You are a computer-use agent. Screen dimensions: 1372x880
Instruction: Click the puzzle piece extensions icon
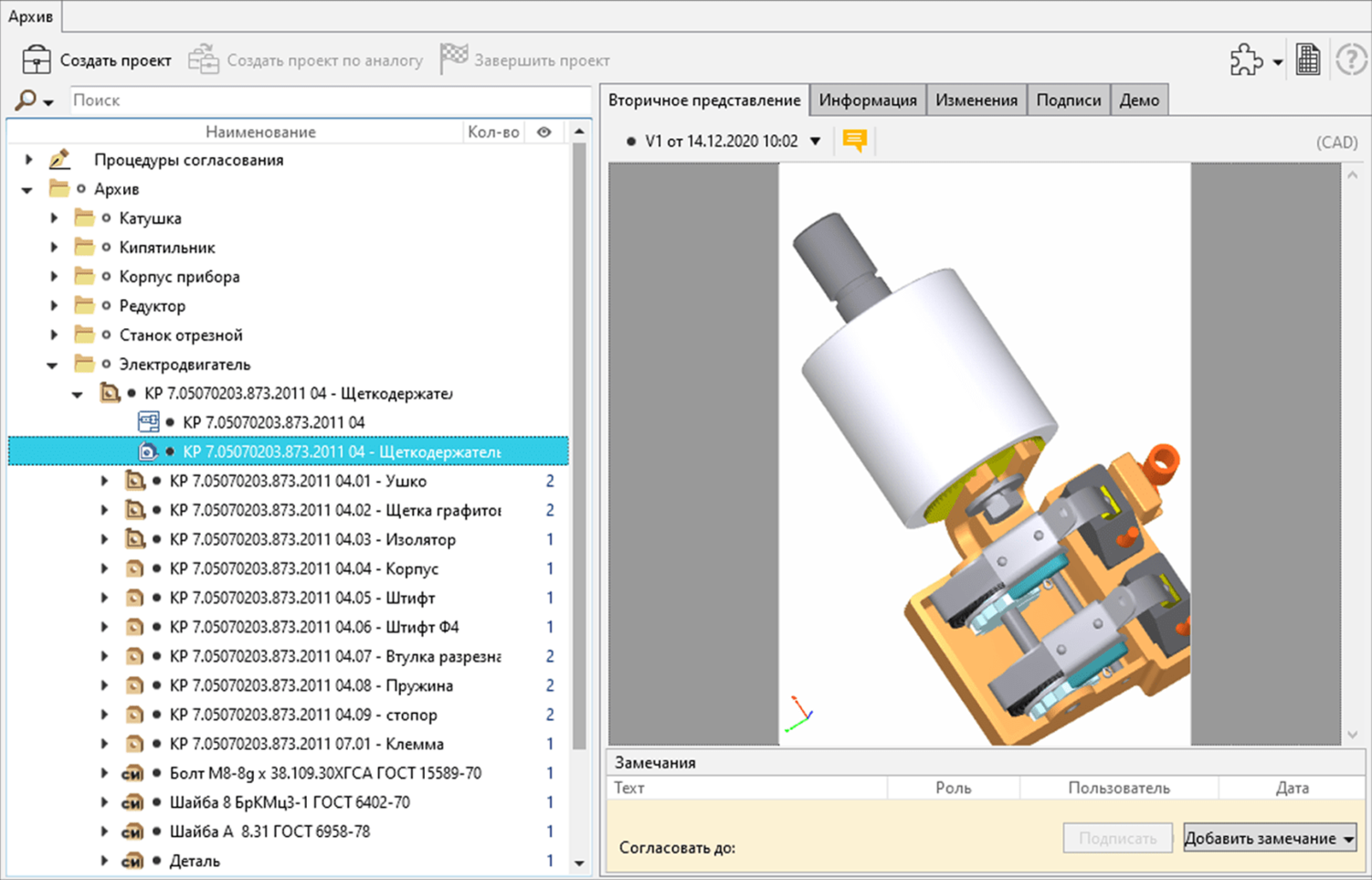click(1246, 60)
